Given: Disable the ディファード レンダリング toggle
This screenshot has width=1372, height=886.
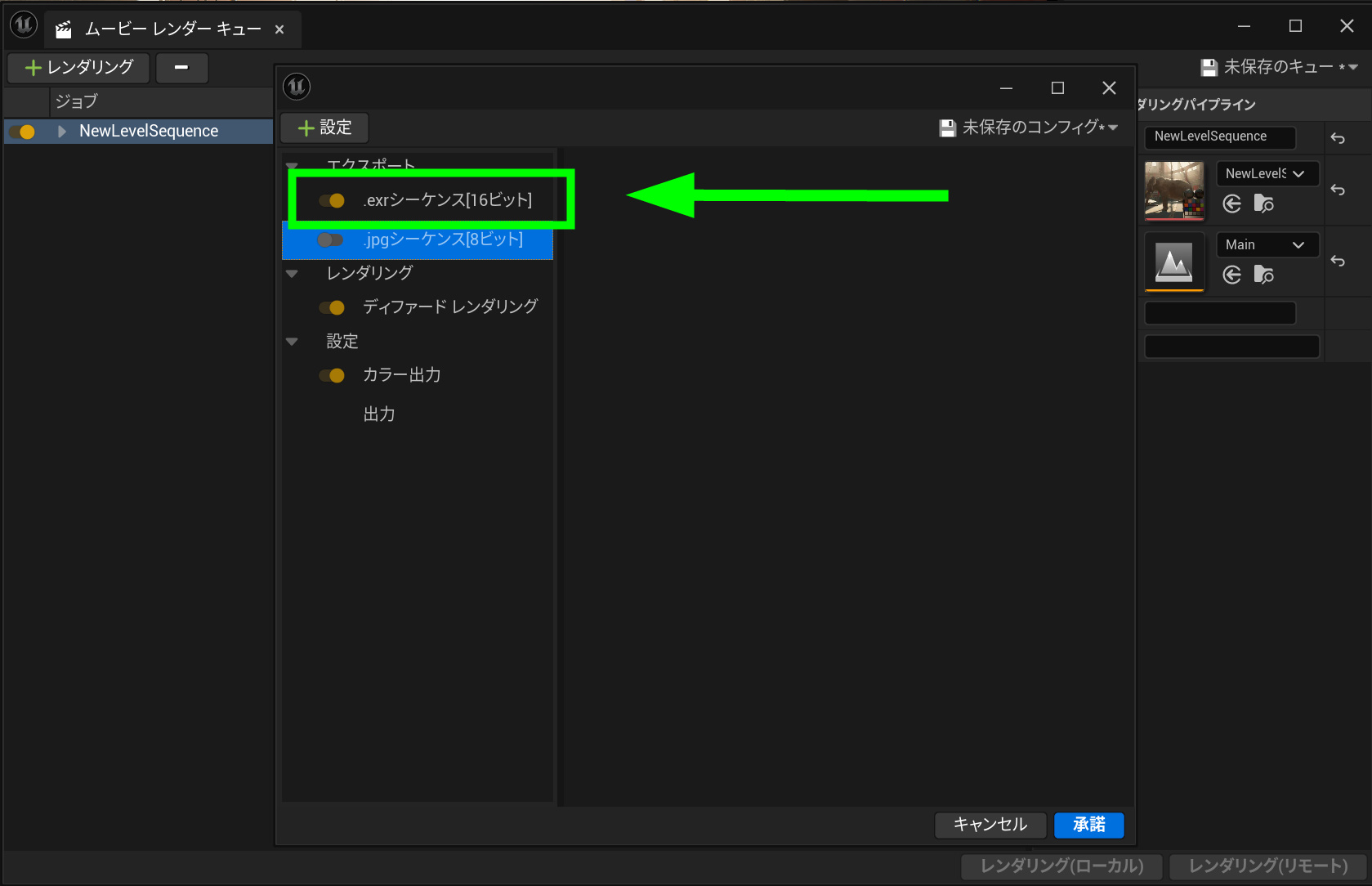Looking at the screenshot, I should (x=332, y=307).
